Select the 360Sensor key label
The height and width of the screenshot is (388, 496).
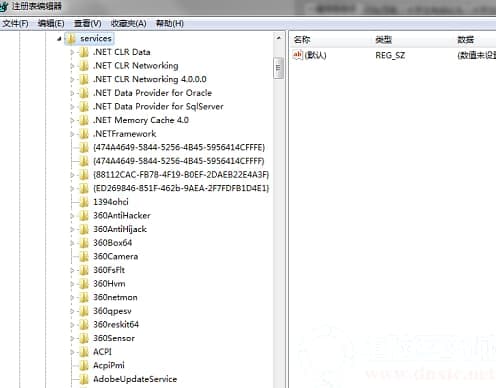(x=114, y=338)
